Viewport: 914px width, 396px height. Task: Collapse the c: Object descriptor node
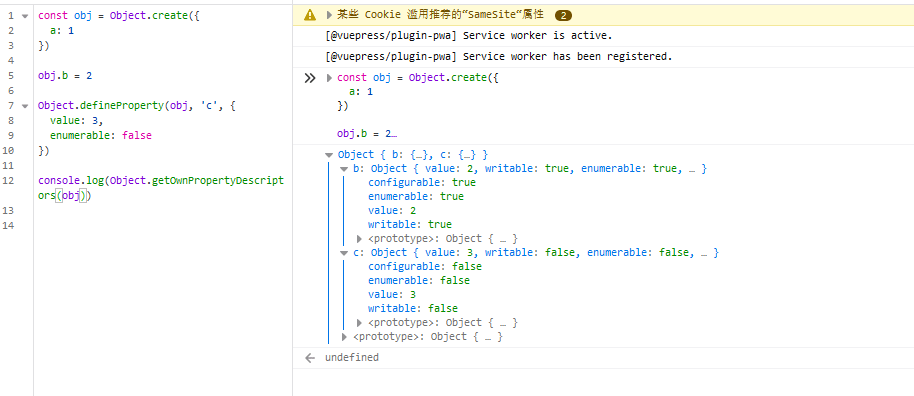pos(344,253)
